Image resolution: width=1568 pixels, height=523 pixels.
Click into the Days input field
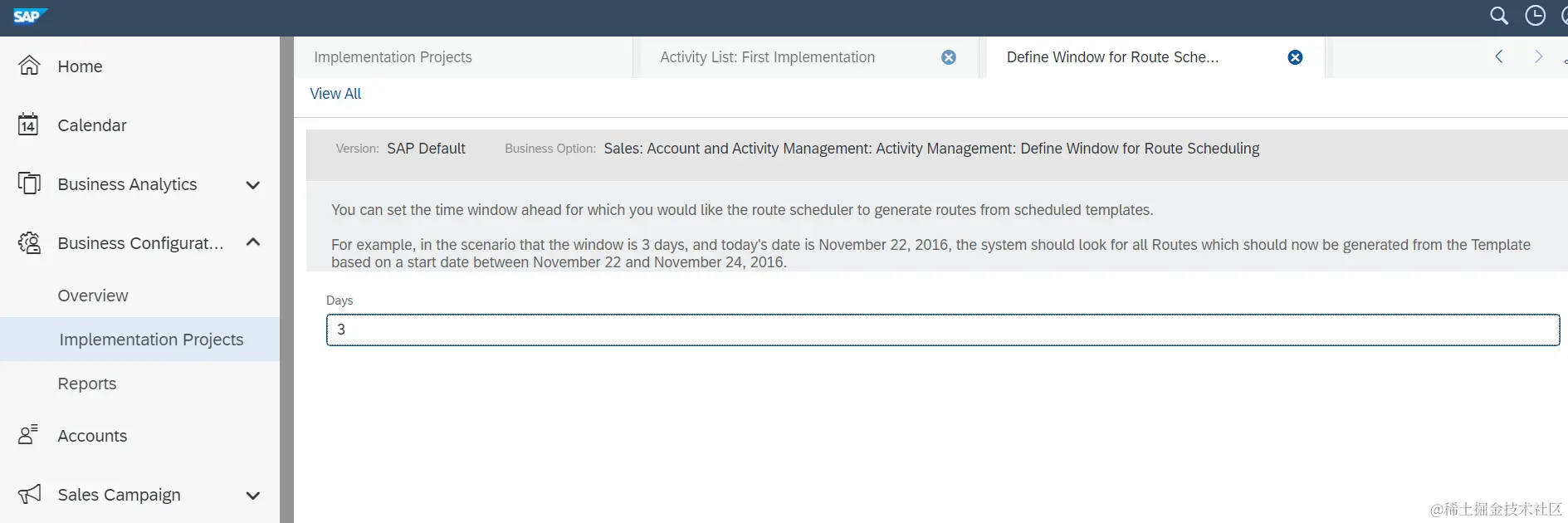(943, 330)
